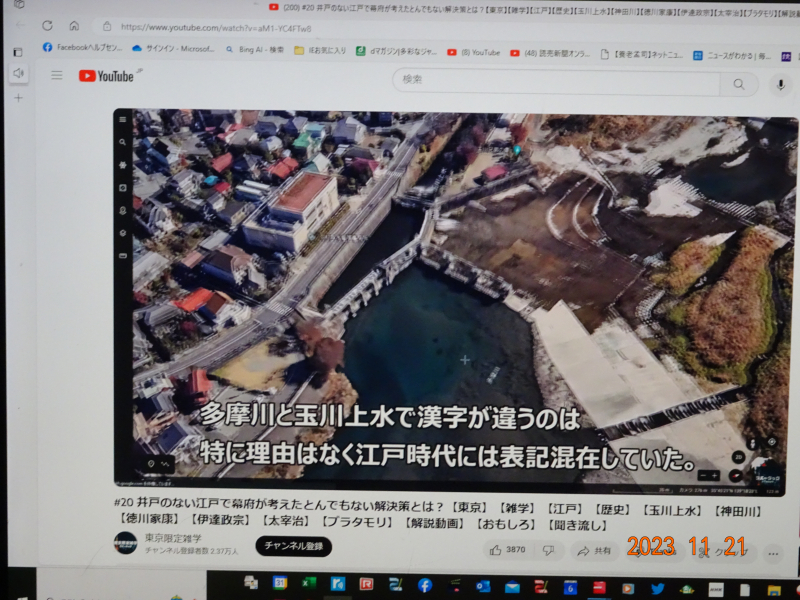Image resolution: width=800 pixels, height=600 pixels.
Task: Open Outlook from the taskbar
Action: point(483,586)
